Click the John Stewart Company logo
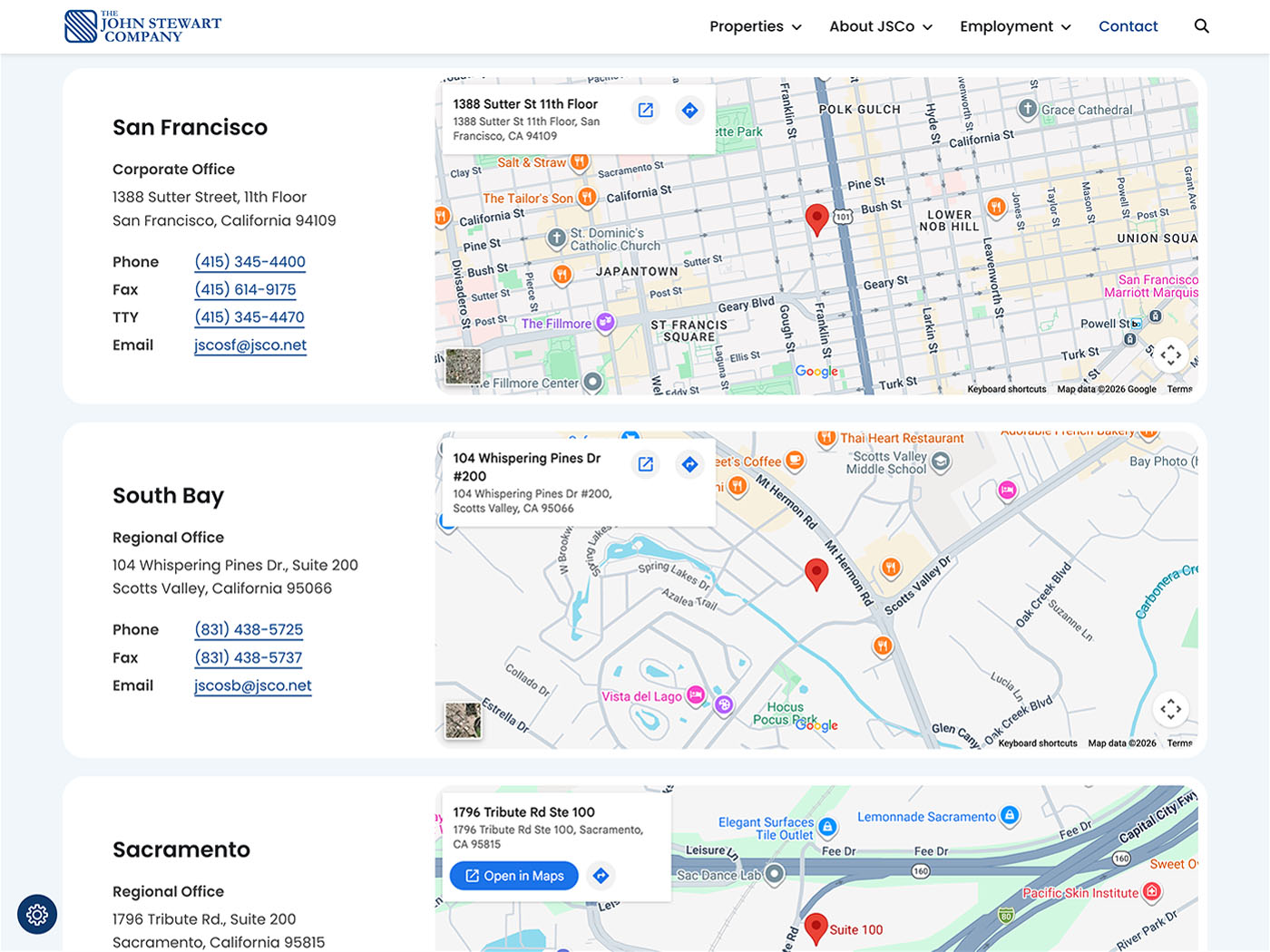Image resolution: width=1270 pixels, height=952 pixels. pos(143,26)
